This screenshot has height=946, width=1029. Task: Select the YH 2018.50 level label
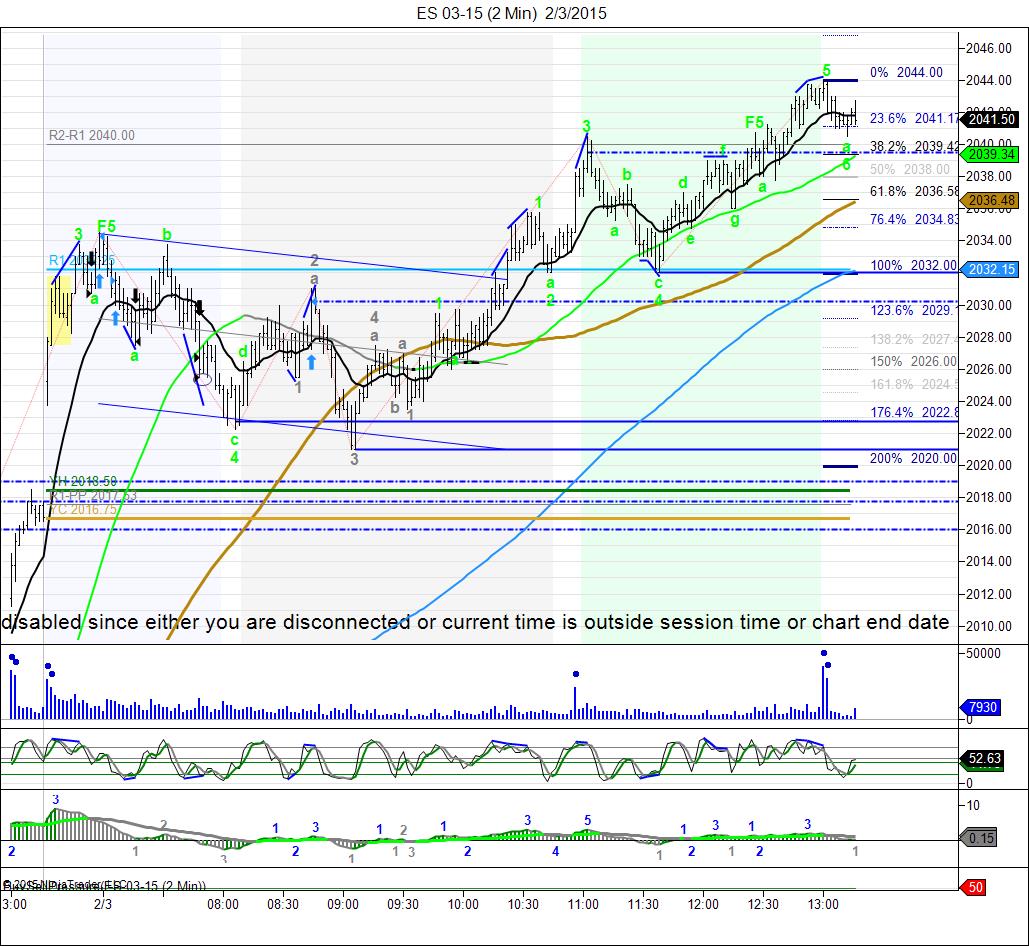click(x=83, y=482)
